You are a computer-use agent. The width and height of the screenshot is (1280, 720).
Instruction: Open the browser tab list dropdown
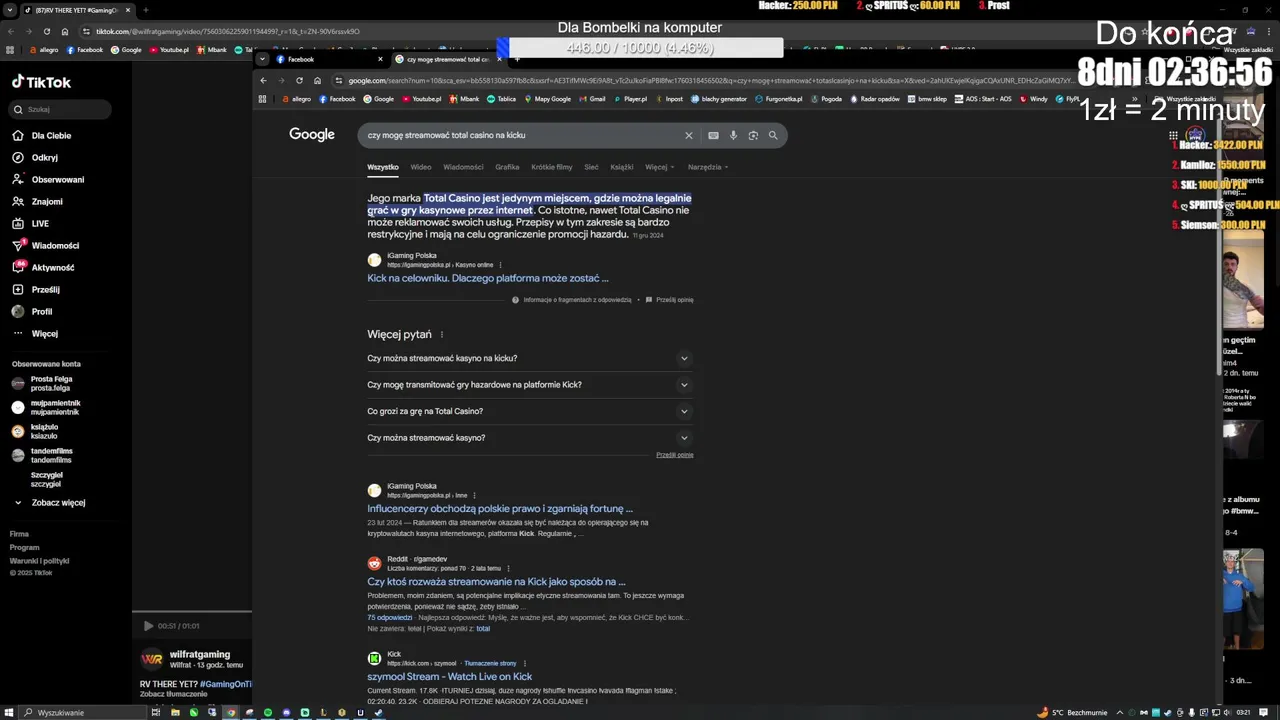[263, 59]
